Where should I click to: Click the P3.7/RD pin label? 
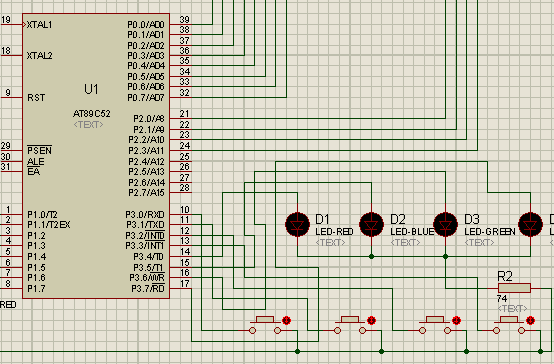tap(148, 288)
